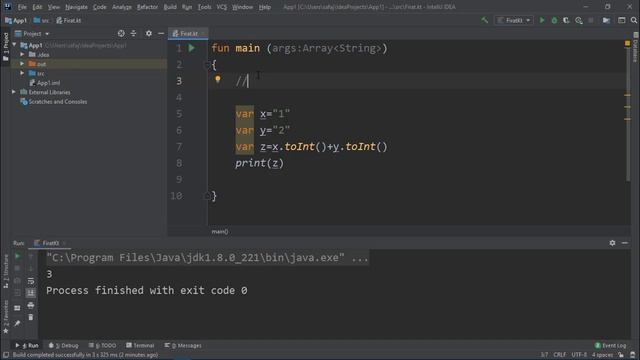Open the Navigate menu
Image resolution: width=640 pixels, height=360 pixels.
76,7
